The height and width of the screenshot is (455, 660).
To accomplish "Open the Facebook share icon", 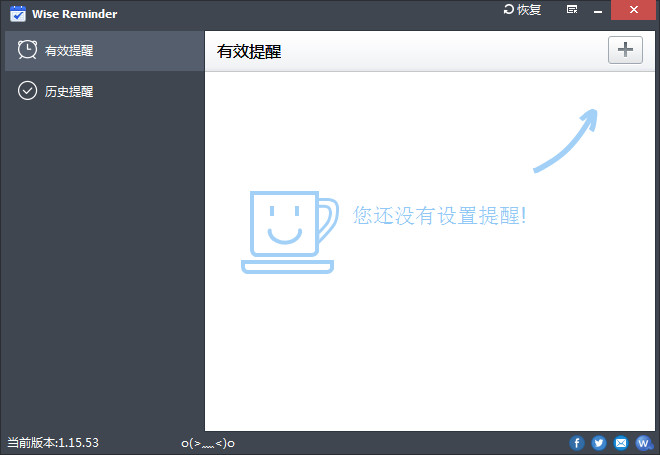I will [577, 443].
